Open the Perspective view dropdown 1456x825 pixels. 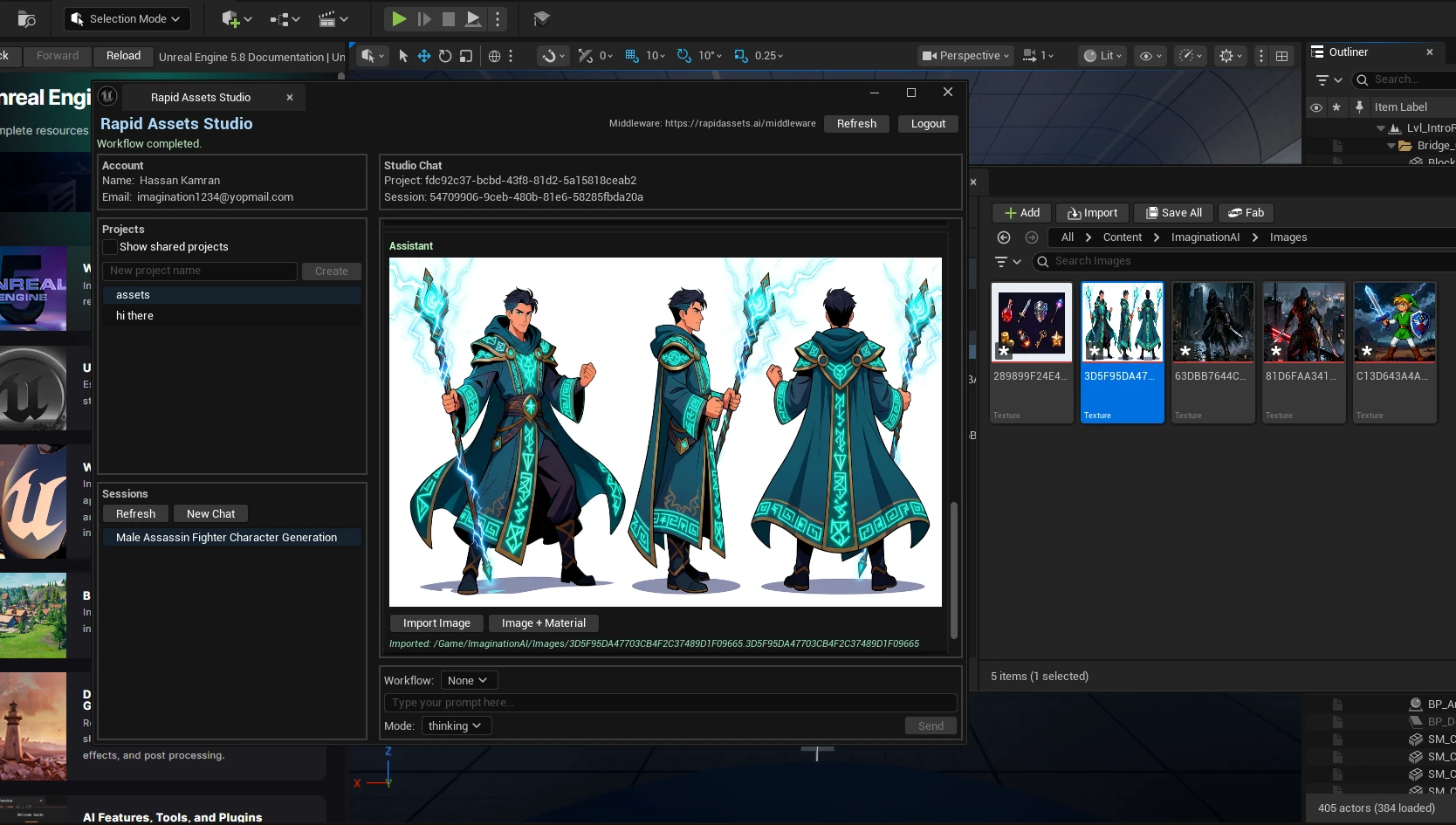[x=966, y=56]
